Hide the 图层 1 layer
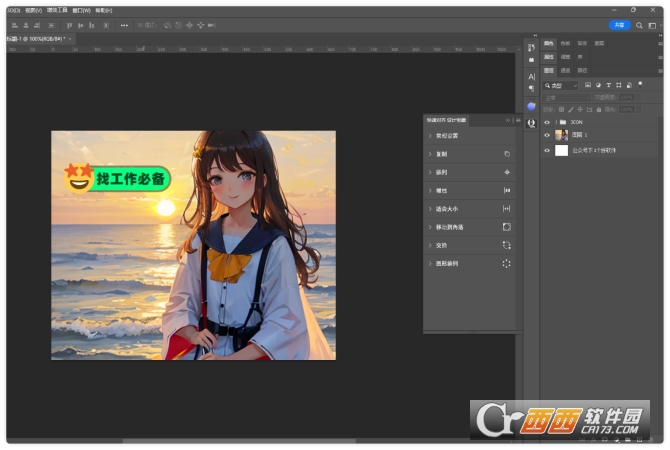Screen dimensions: 670x450 (x=547, y=135)
